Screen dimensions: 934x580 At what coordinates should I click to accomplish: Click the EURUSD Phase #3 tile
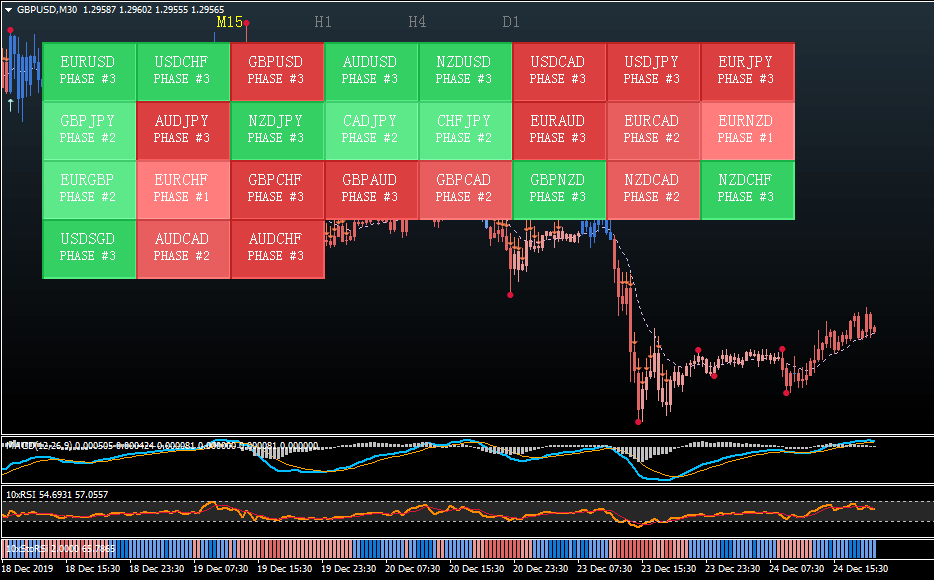[88, 71]
